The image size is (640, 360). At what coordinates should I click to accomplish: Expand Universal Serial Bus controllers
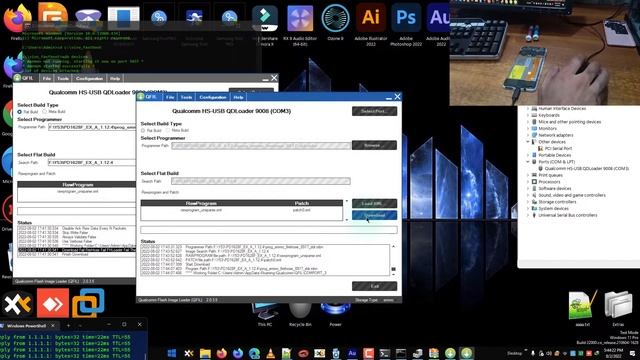pos(528,215)
